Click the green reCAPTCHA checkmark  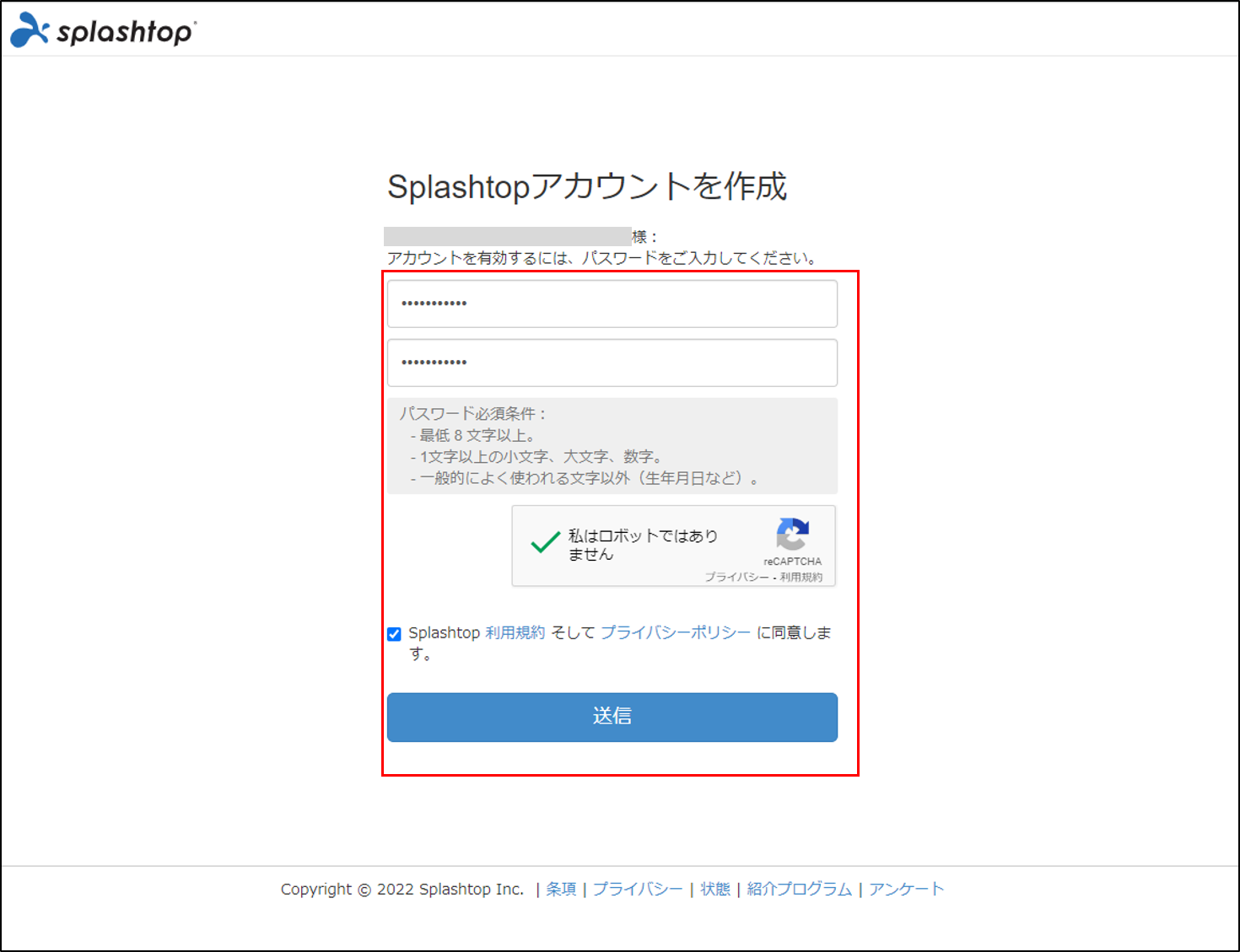(x=546, y=542)
